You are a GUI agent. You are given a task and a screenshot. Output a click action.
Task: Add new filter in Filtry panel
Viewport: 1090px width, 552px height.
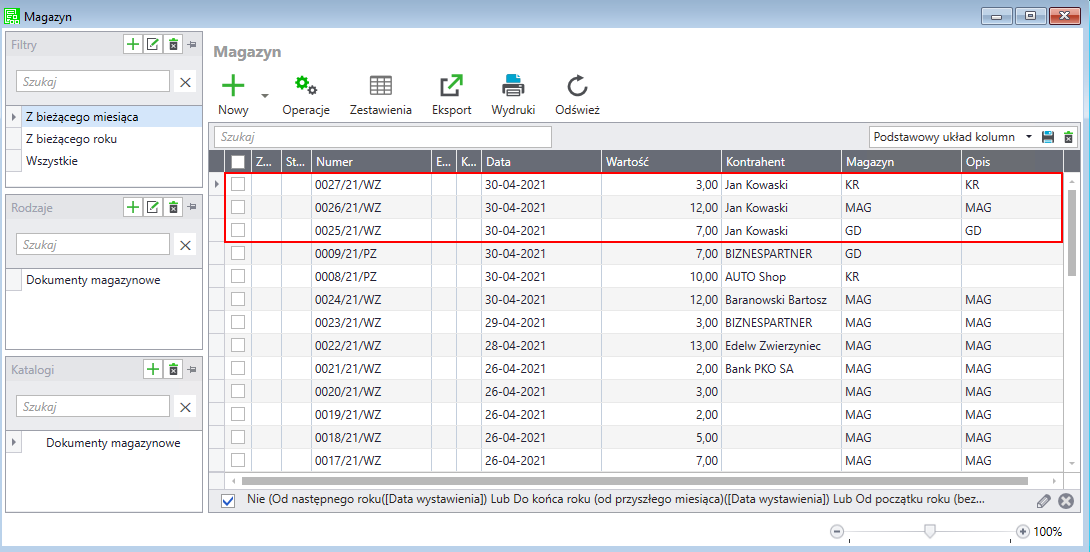pos(132,44)
